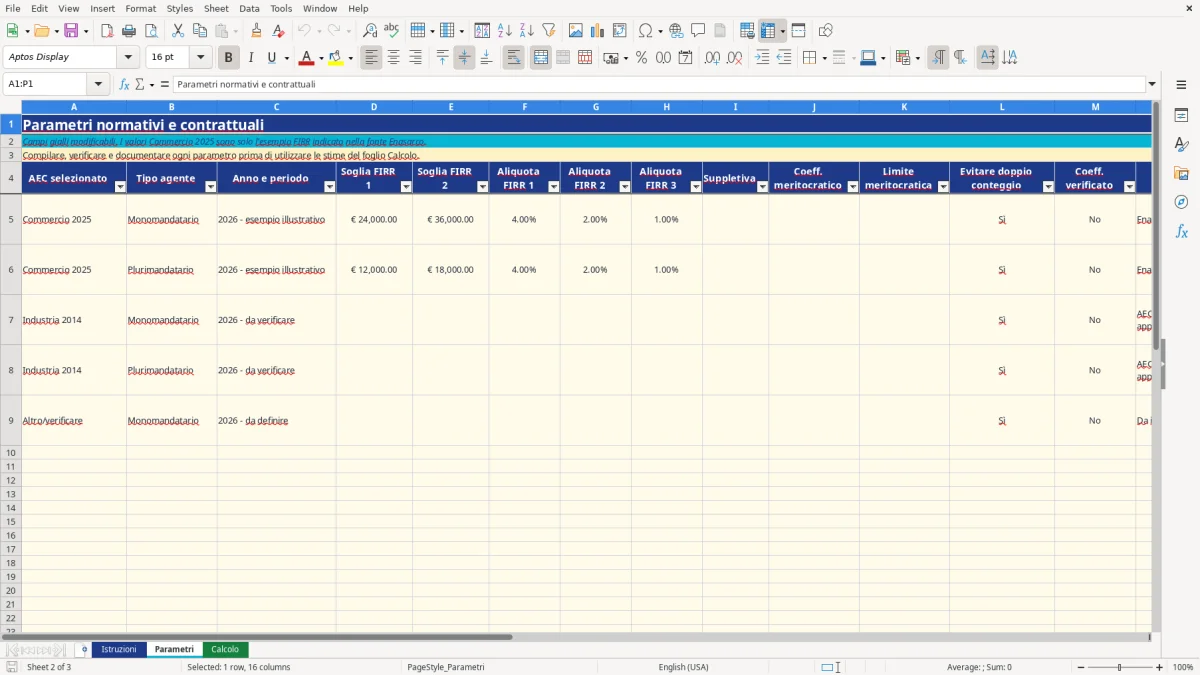Click the Print icon
Image resolution: width=1200 pixels, height=675 pixels.
[x=129, y=31]
